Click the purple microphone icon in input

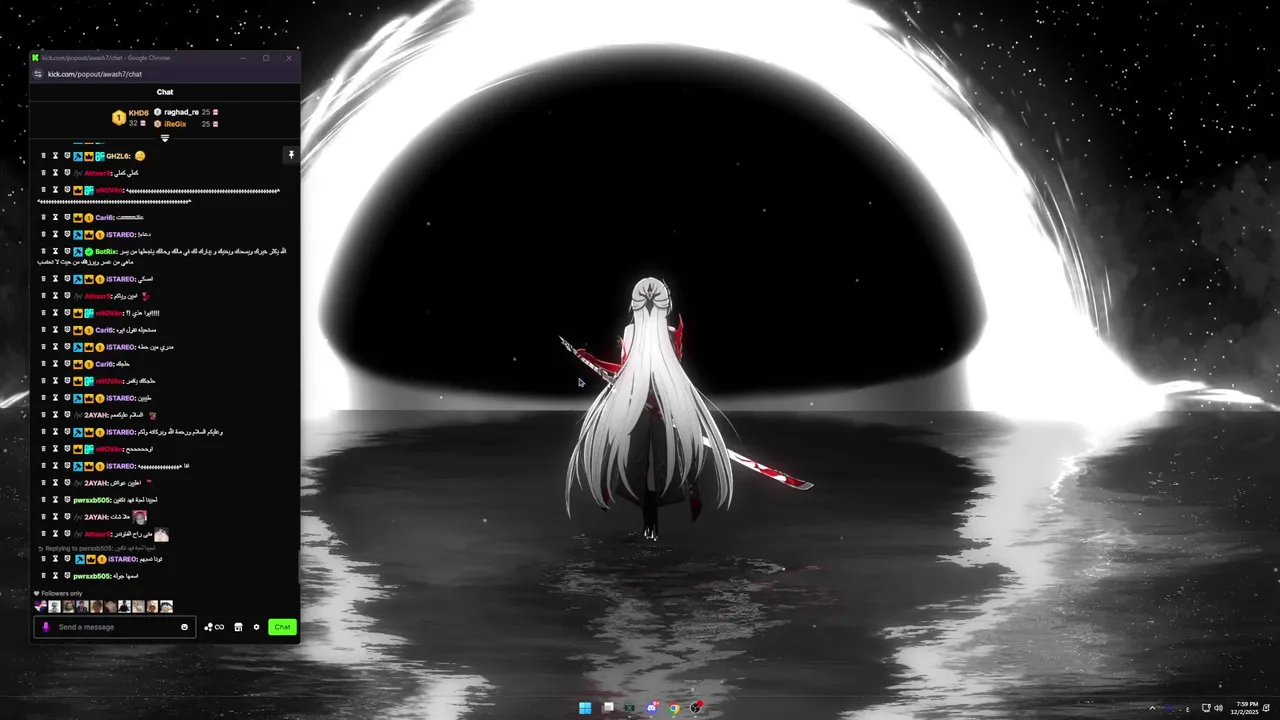[x=45, y=627]
